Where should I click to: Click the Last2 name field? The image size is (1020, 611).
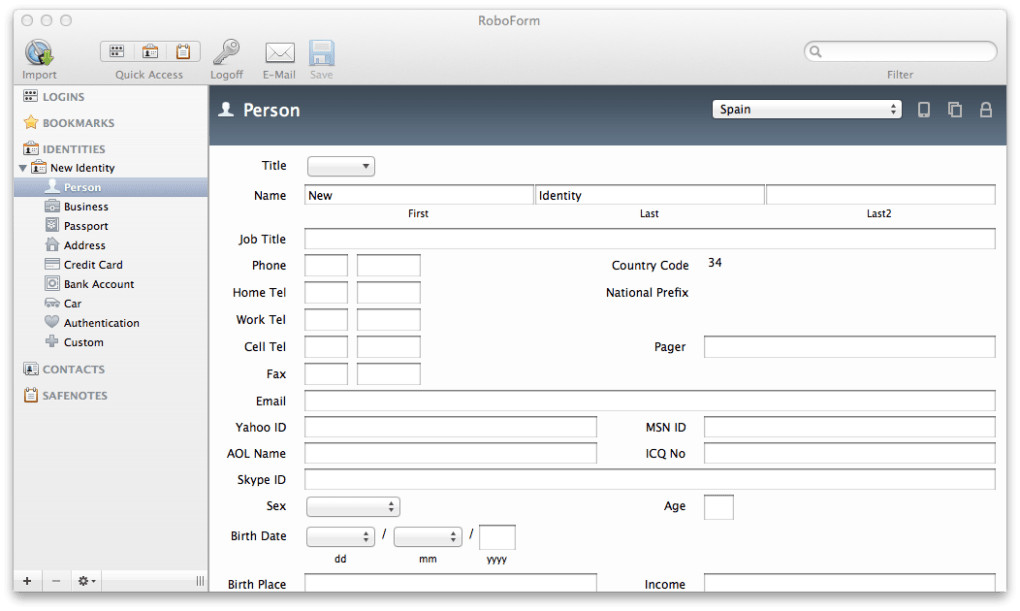click(x=881, y=195)
